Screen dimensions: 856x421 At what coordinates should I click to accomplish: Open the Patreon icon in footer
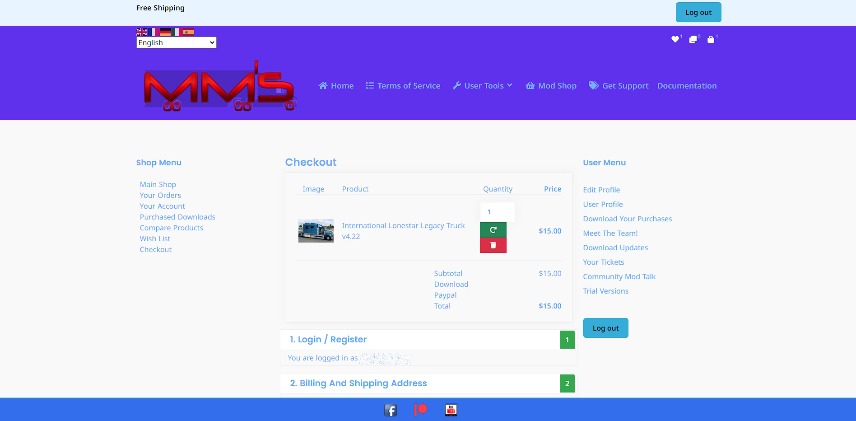click(x=421, y=410)
